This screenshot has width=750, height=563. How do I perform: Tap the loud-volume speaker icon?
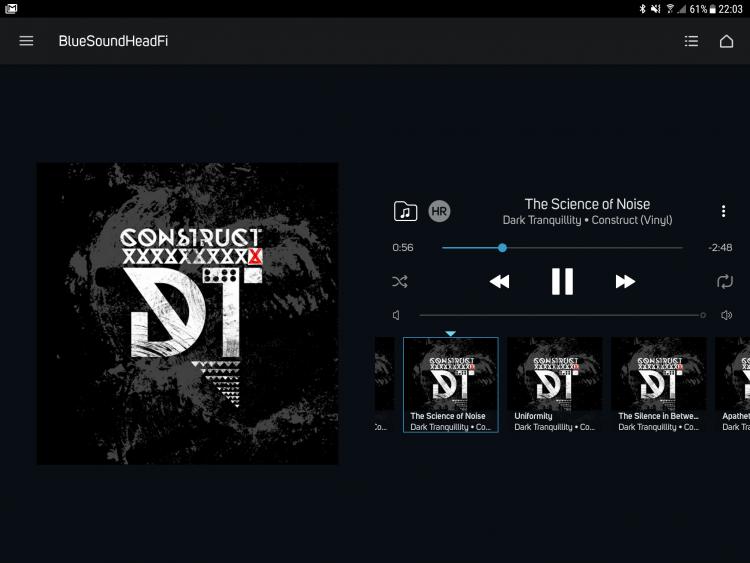tap(726, 315)
